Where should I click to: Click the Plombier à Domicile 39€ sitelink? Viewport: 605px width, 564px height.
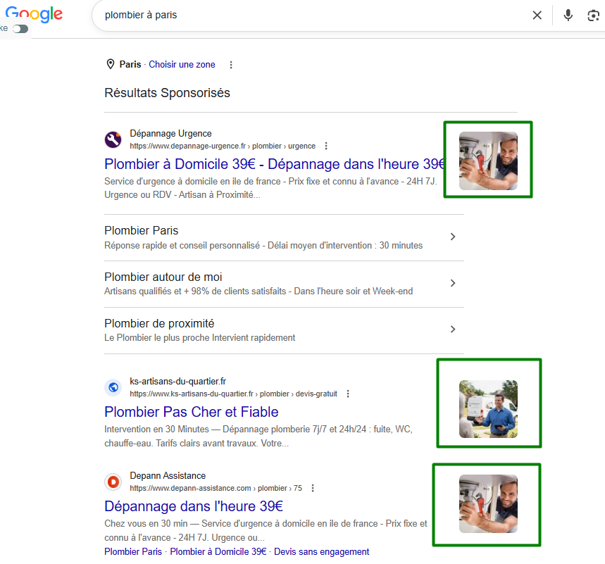pyautogui.click(x=218, y=552)
